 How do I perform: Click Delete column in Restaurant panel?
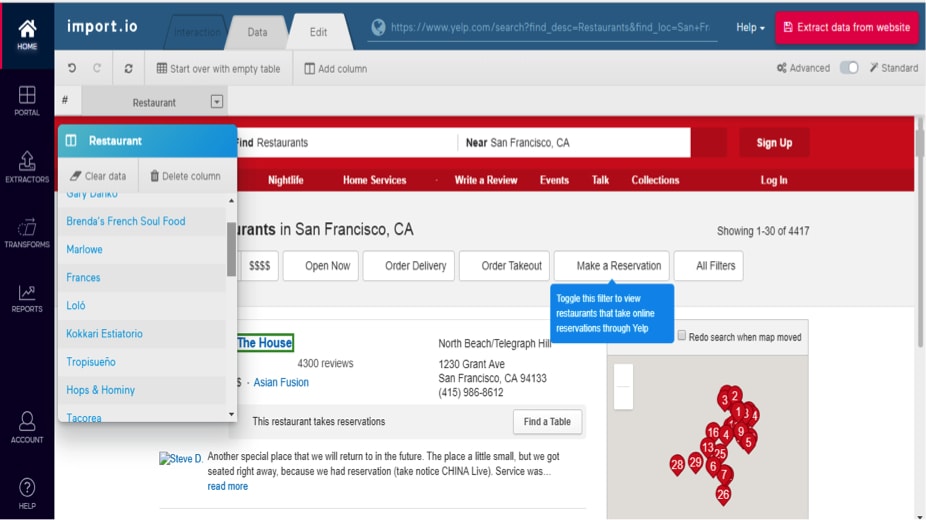[x=185, y=176]
